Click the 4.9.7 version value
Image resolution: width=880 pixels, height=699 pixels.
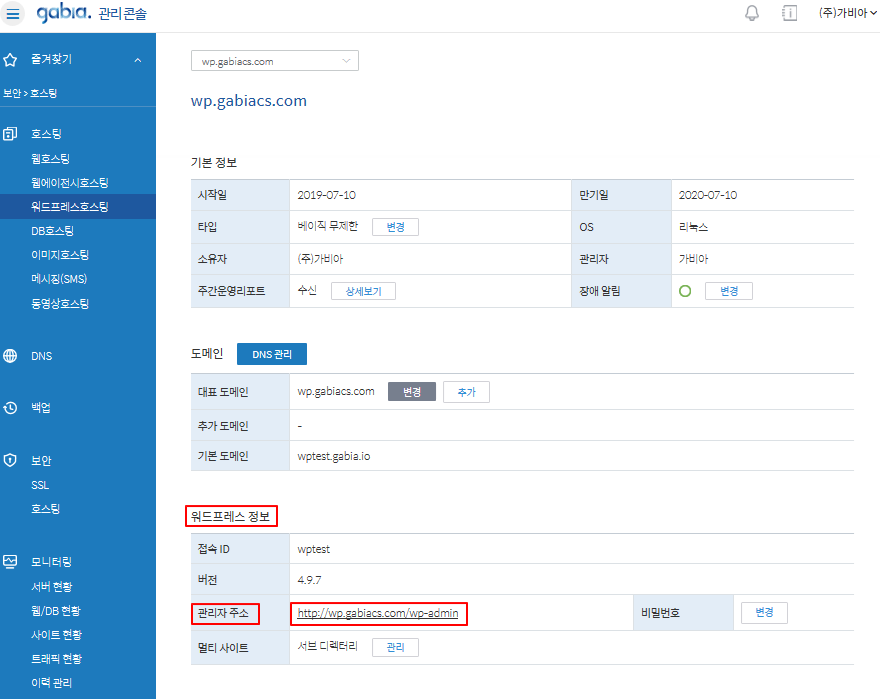pos(309,580)
